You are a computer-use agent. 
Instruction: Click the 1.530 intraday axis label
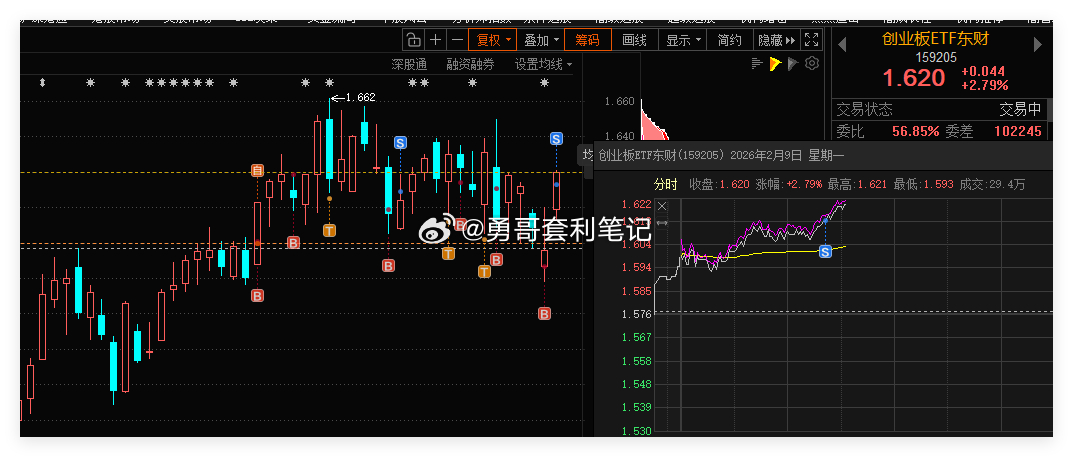(636, 430)
